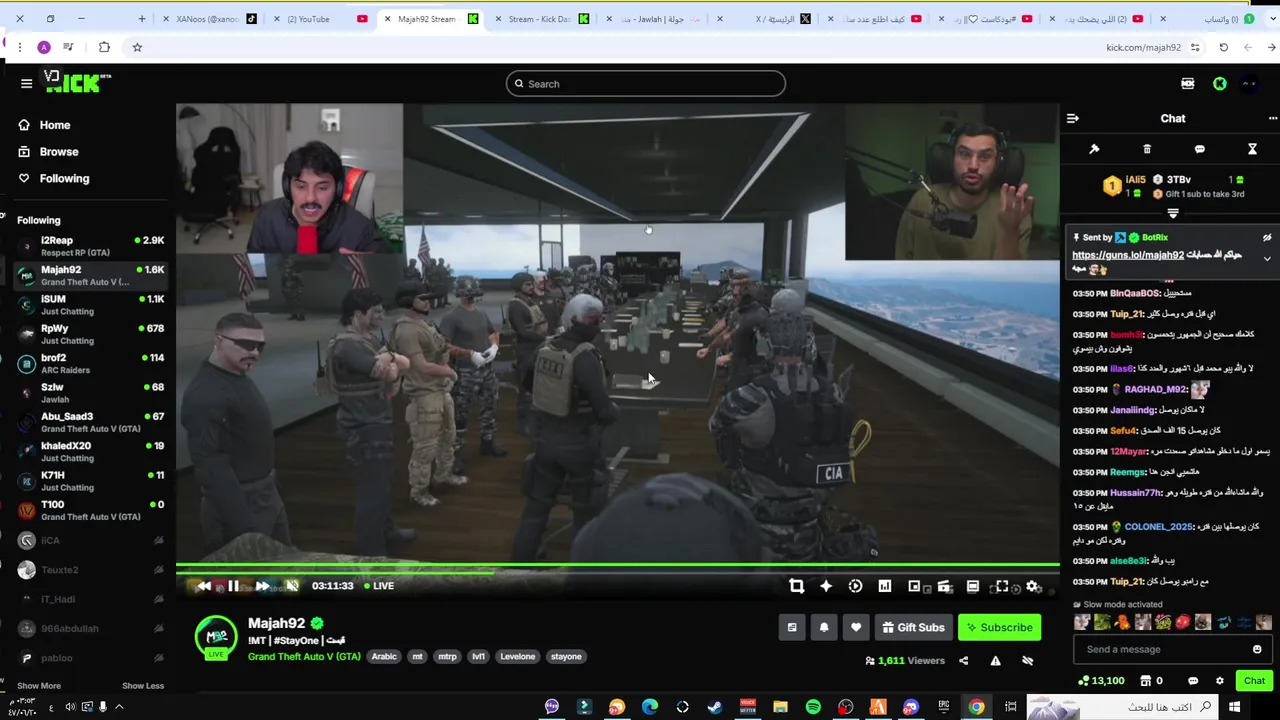Hide the pinned BotRix message

(1267, 238)
